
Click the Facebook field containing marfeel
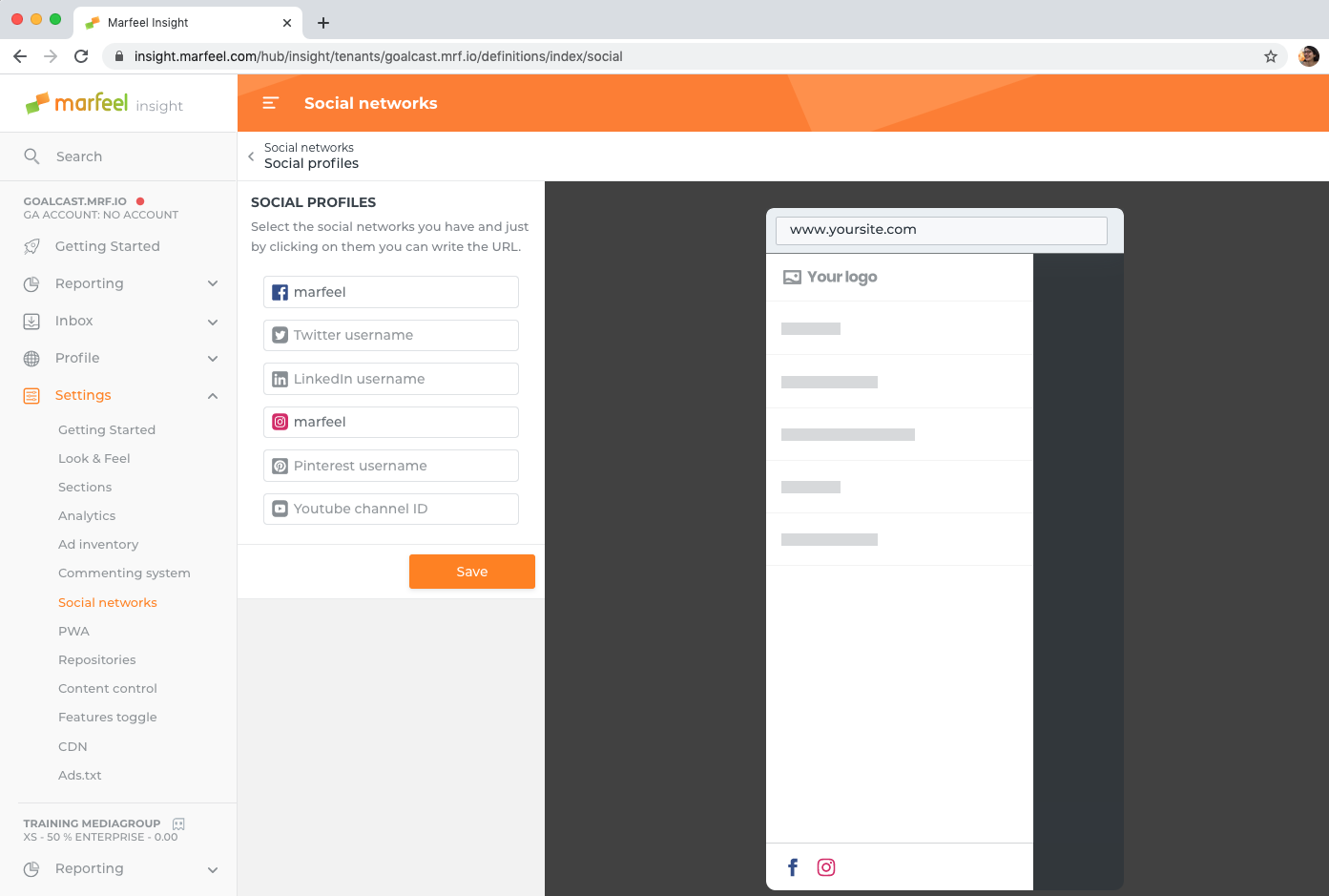pyautogui.click(x=391, y=292)
